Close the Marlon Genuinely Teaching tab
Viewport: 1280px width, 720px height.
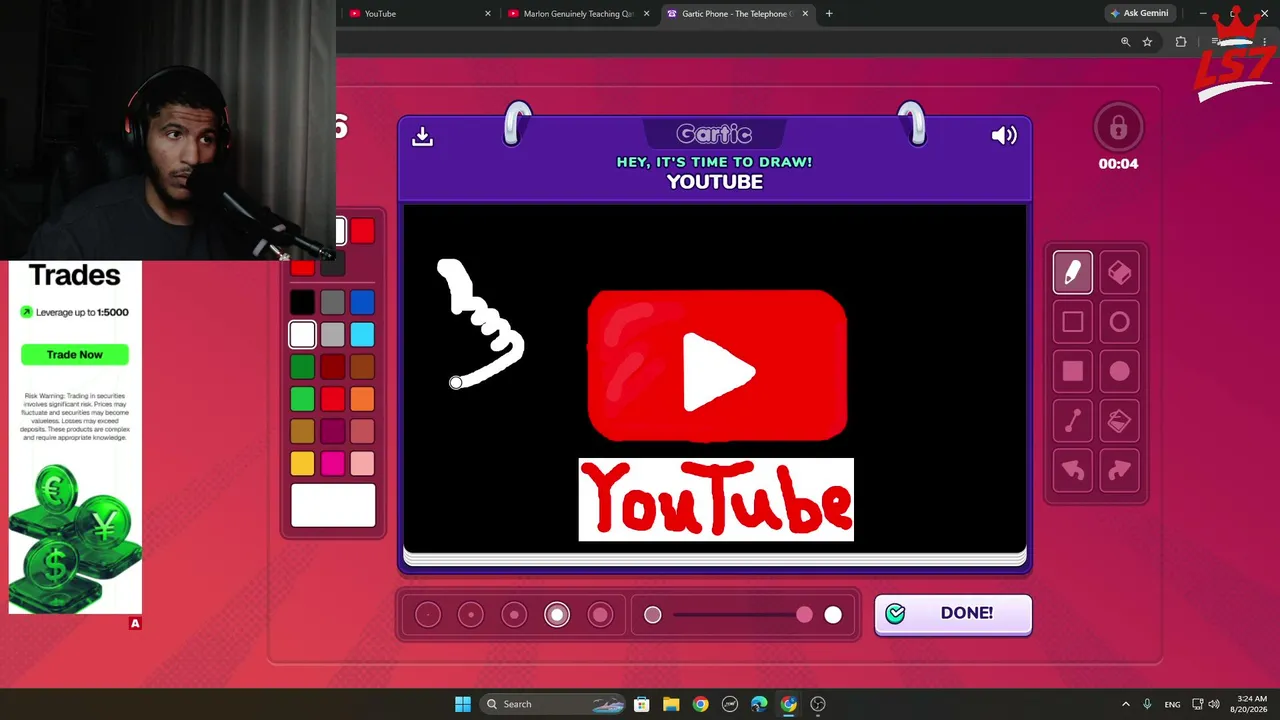tap(646, 14)
